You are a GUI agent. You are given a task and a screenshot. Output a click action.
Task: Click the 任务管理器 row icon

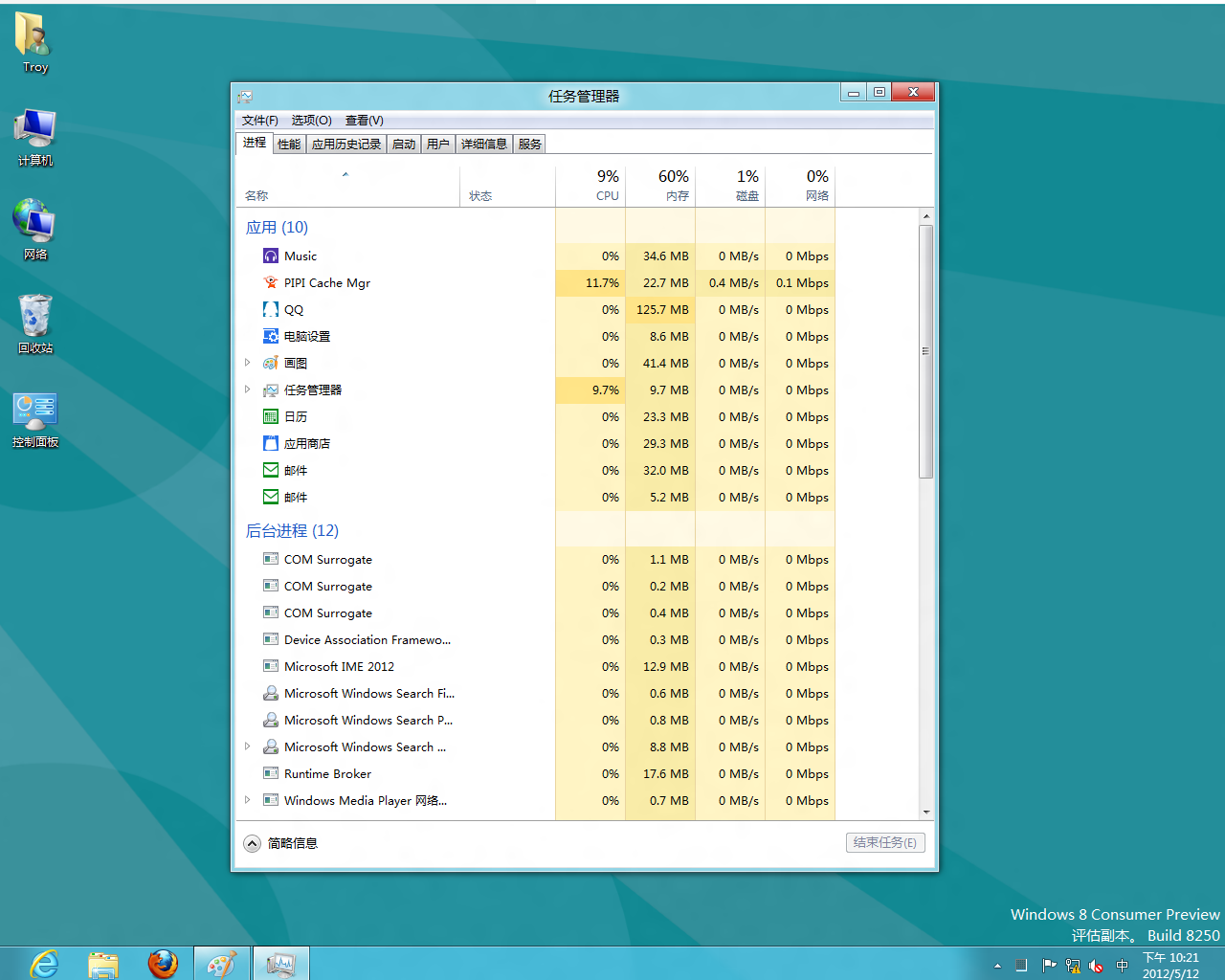point(271,390)
